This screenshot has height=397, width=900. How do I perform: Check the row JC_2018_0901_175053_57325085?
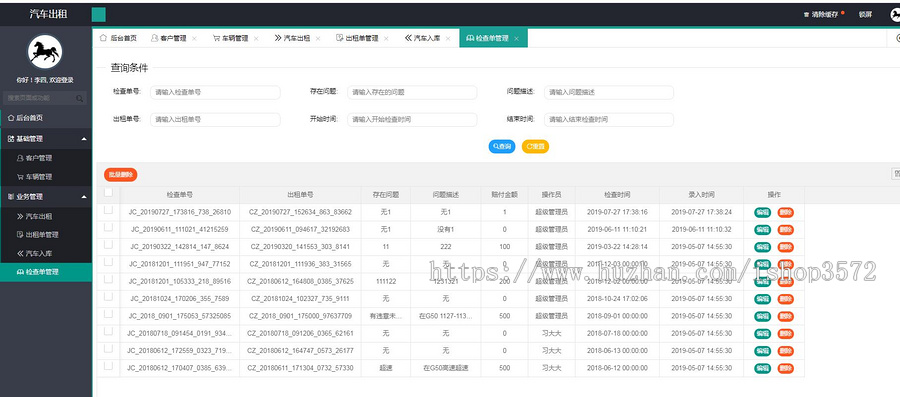(108, 314)
